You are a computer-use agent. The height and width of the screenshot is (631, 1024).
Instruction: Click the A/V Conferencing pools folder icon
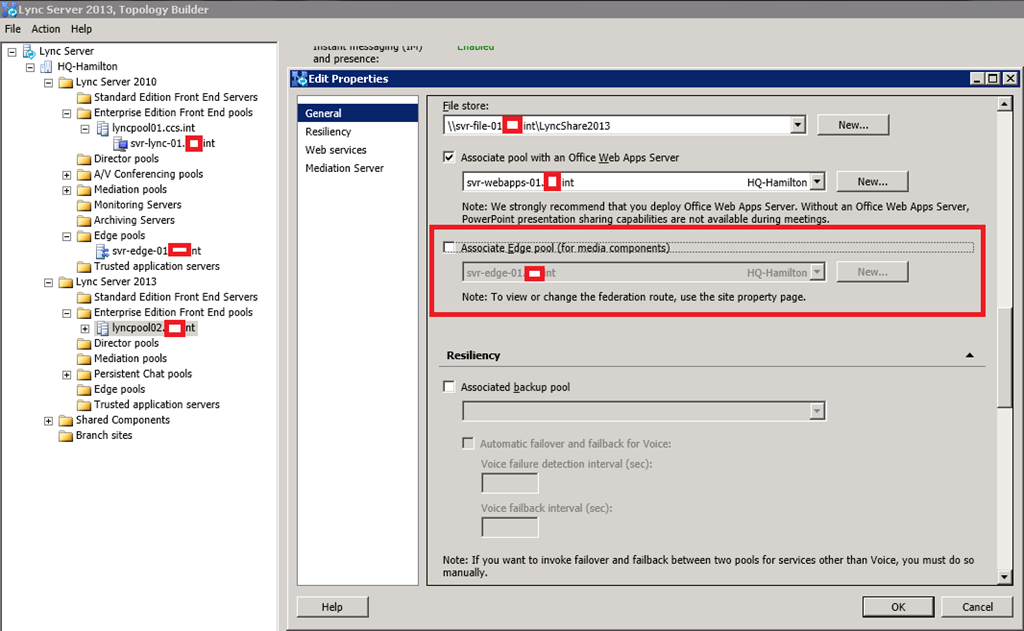tap(84, 174)
